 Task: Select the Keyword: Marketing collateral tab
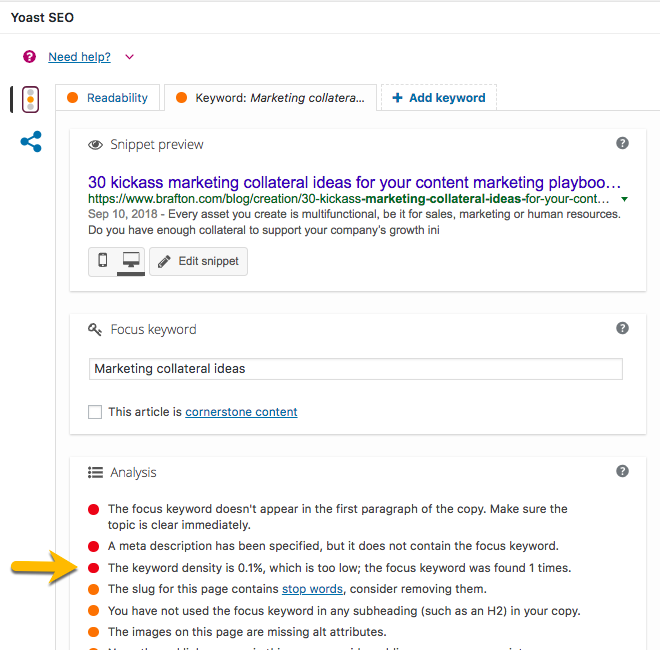270,98
